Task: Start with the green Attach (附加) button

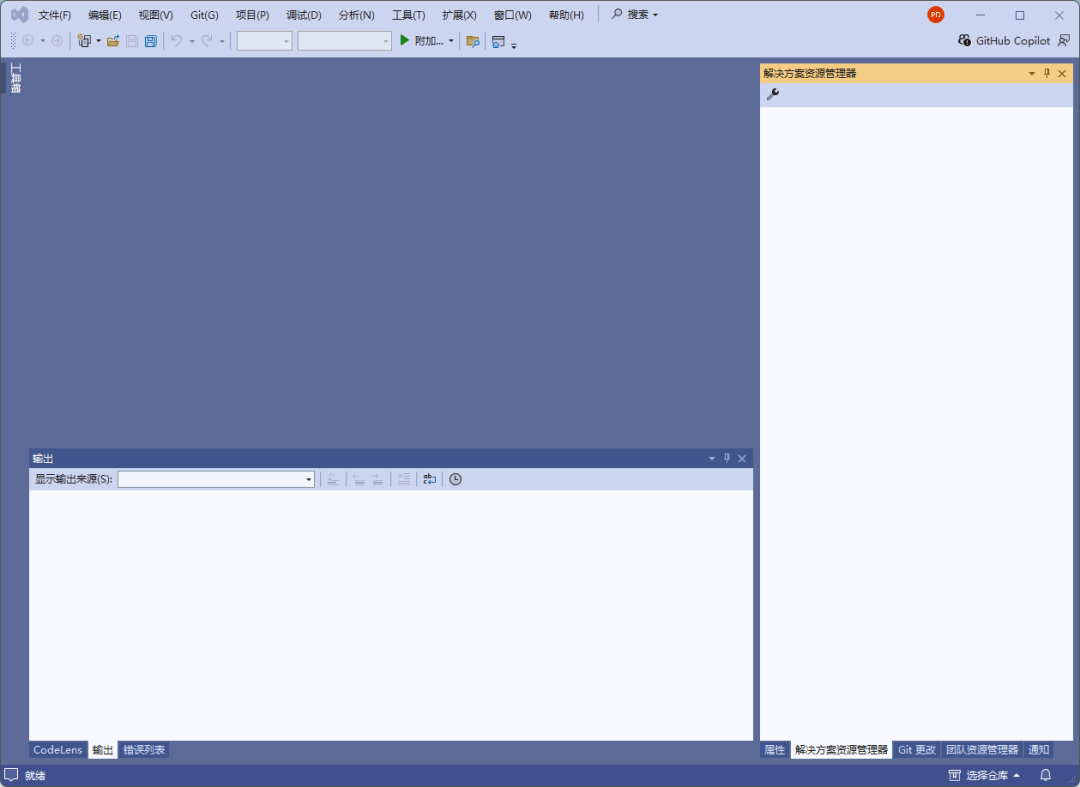Action: [421, 41]
